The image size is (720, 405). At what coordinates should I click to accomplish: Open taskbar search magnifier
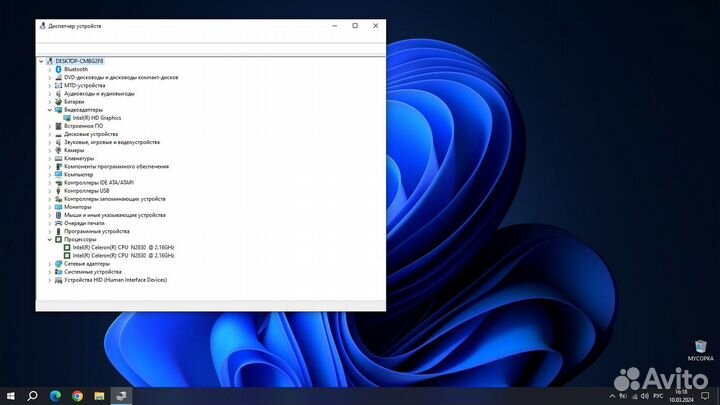33,396
